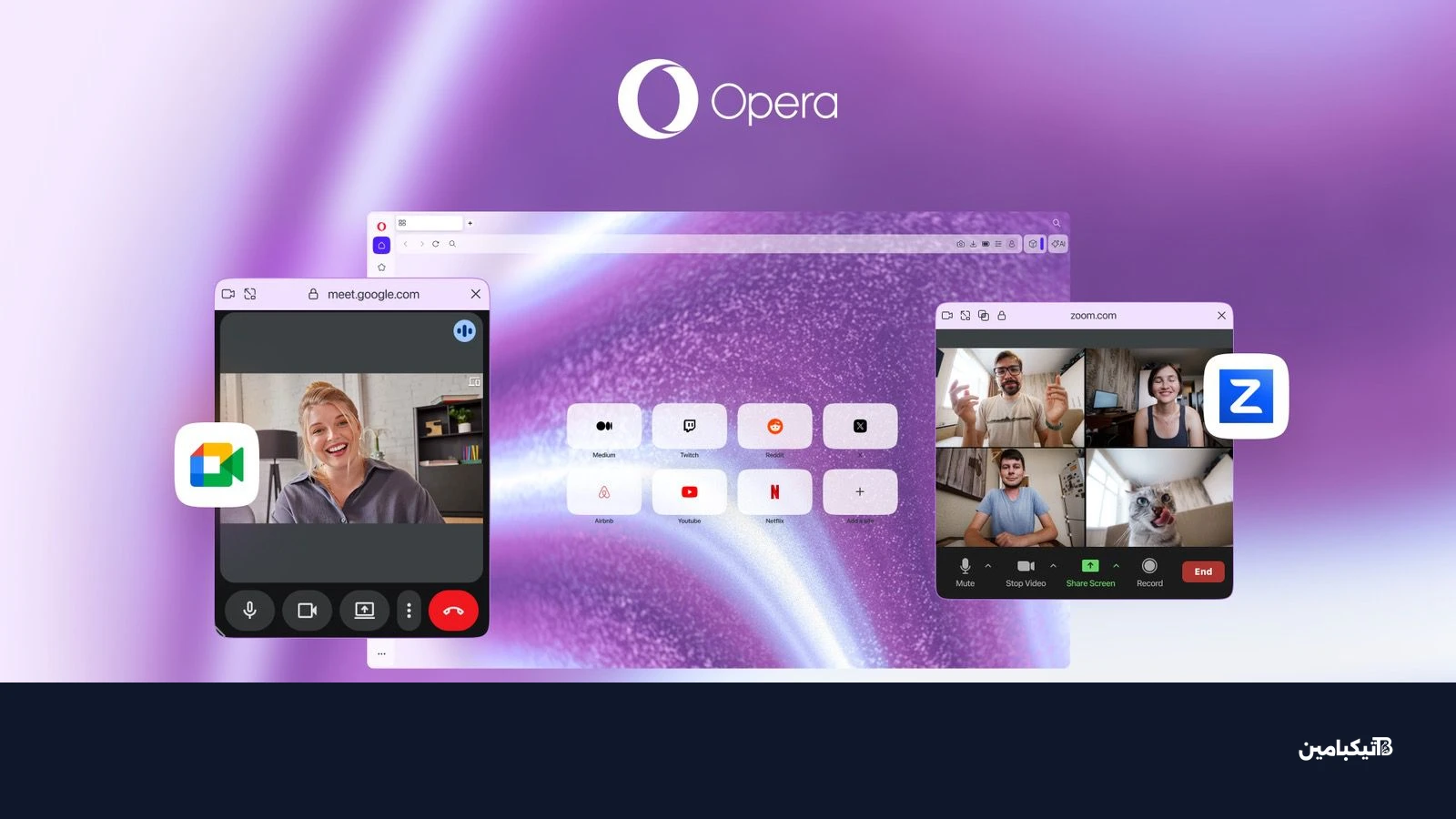1456x819 pixels.
Task: Hang up the Google Meet call
Action: pyautogui.click(x=453, y=611)
